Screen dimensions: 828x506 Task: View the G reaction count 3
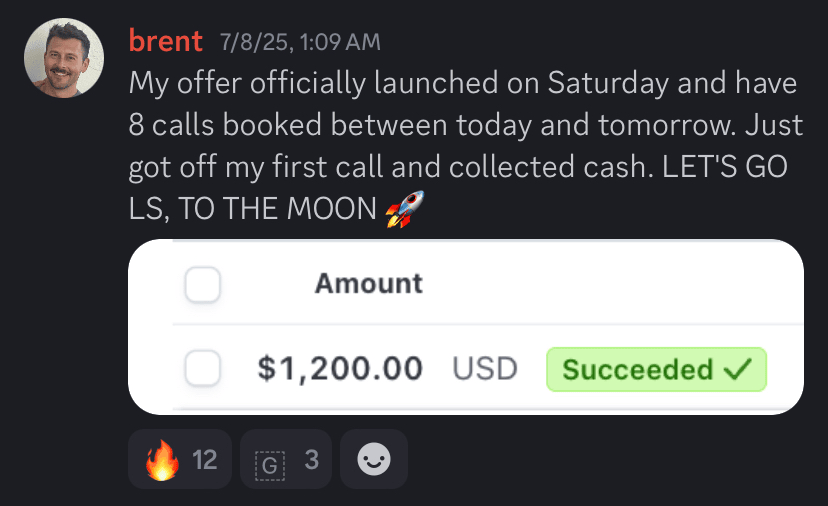pos(312,460)
